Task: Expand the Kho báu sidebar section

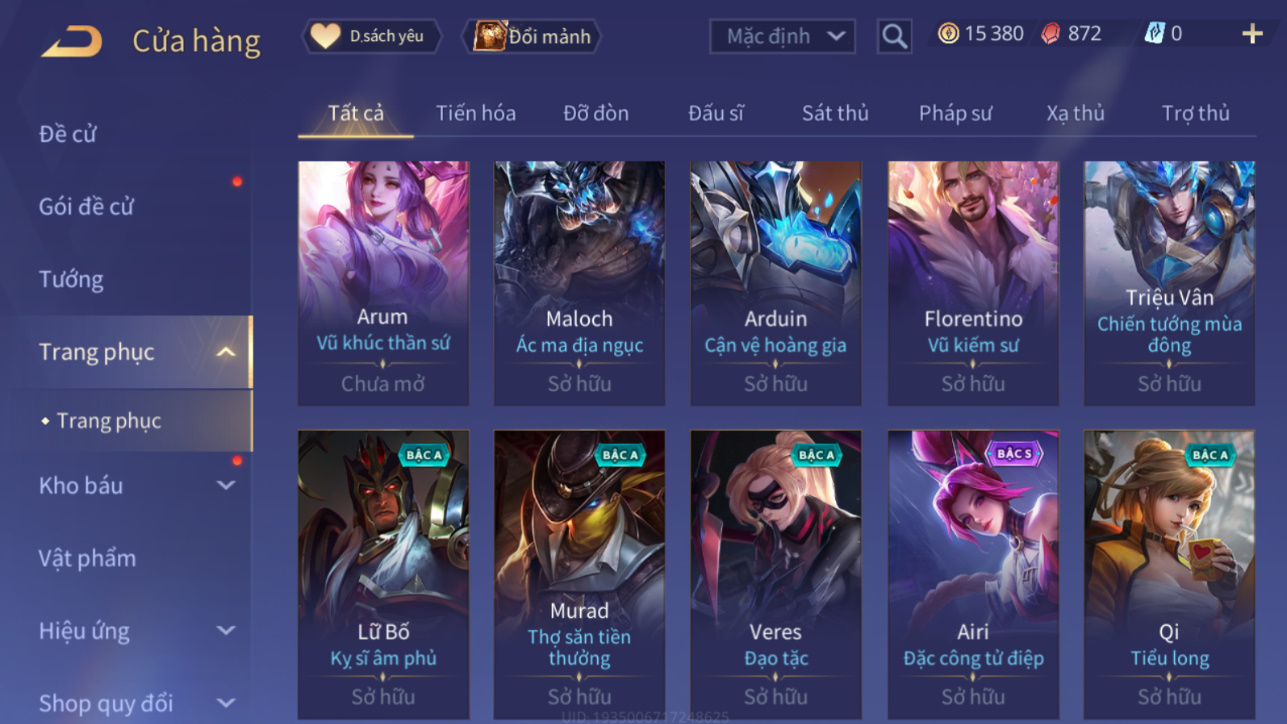Action: pos(226,485)
